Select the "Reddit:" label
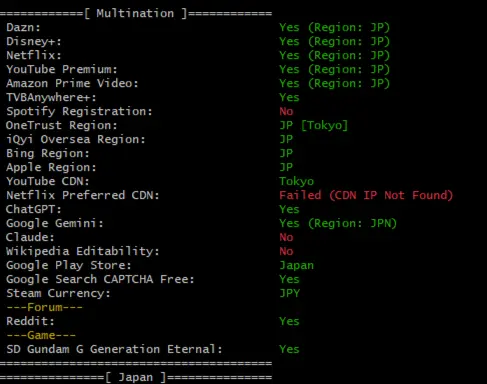 tap(30, 321)
